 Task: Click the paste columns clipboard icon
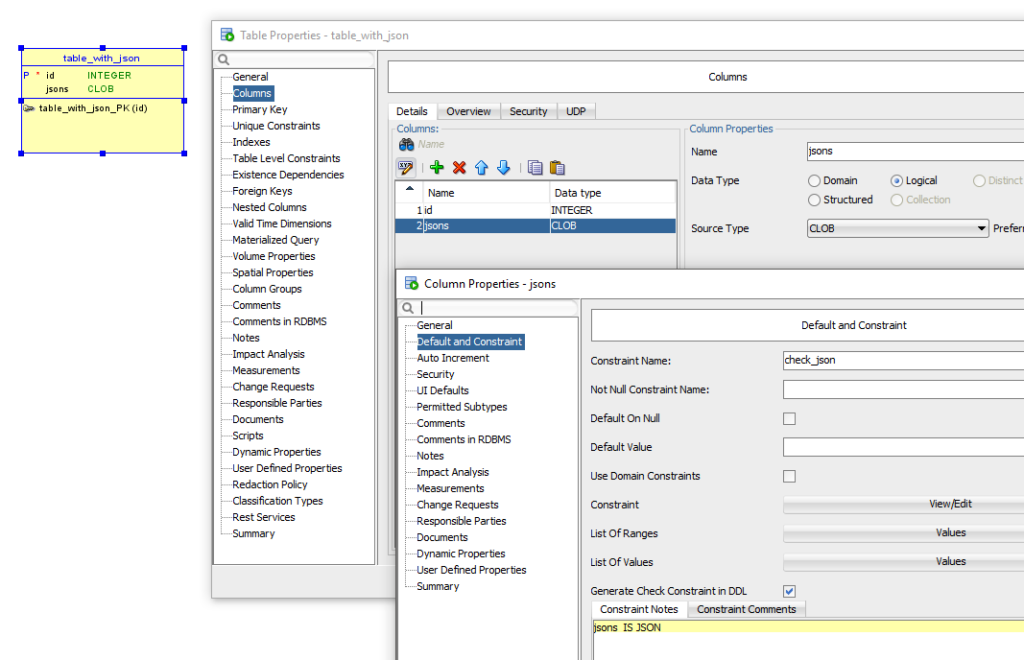[x=557, y=168]
